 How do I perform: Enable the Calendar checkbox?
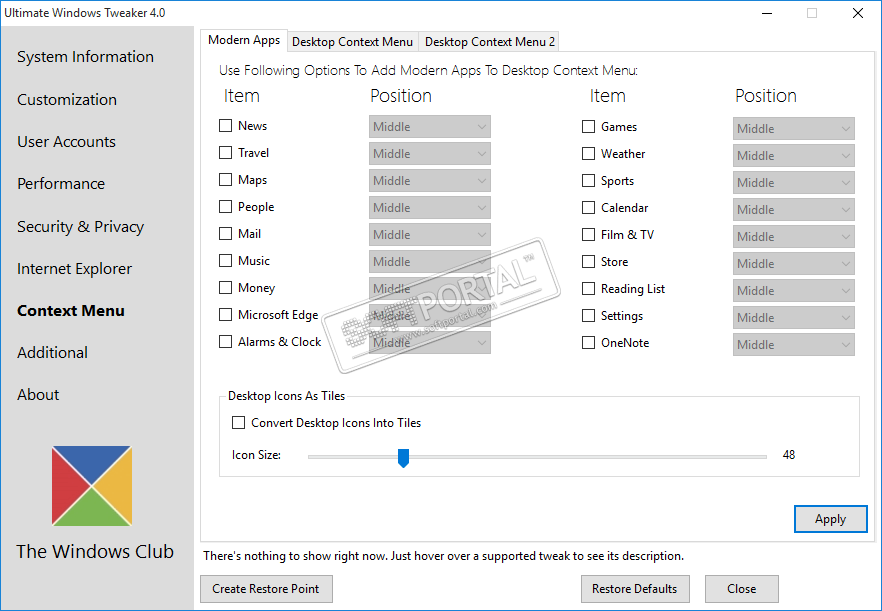pos(588,208)
